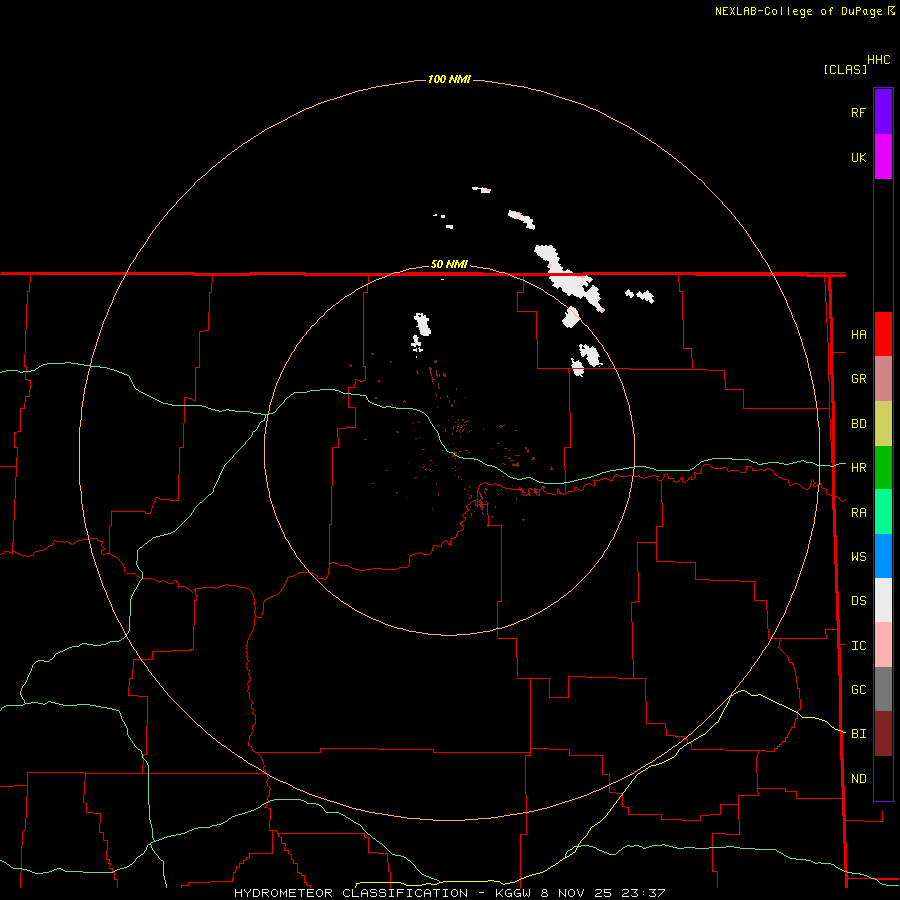Click the RF legend label

(x=858, y=112)
